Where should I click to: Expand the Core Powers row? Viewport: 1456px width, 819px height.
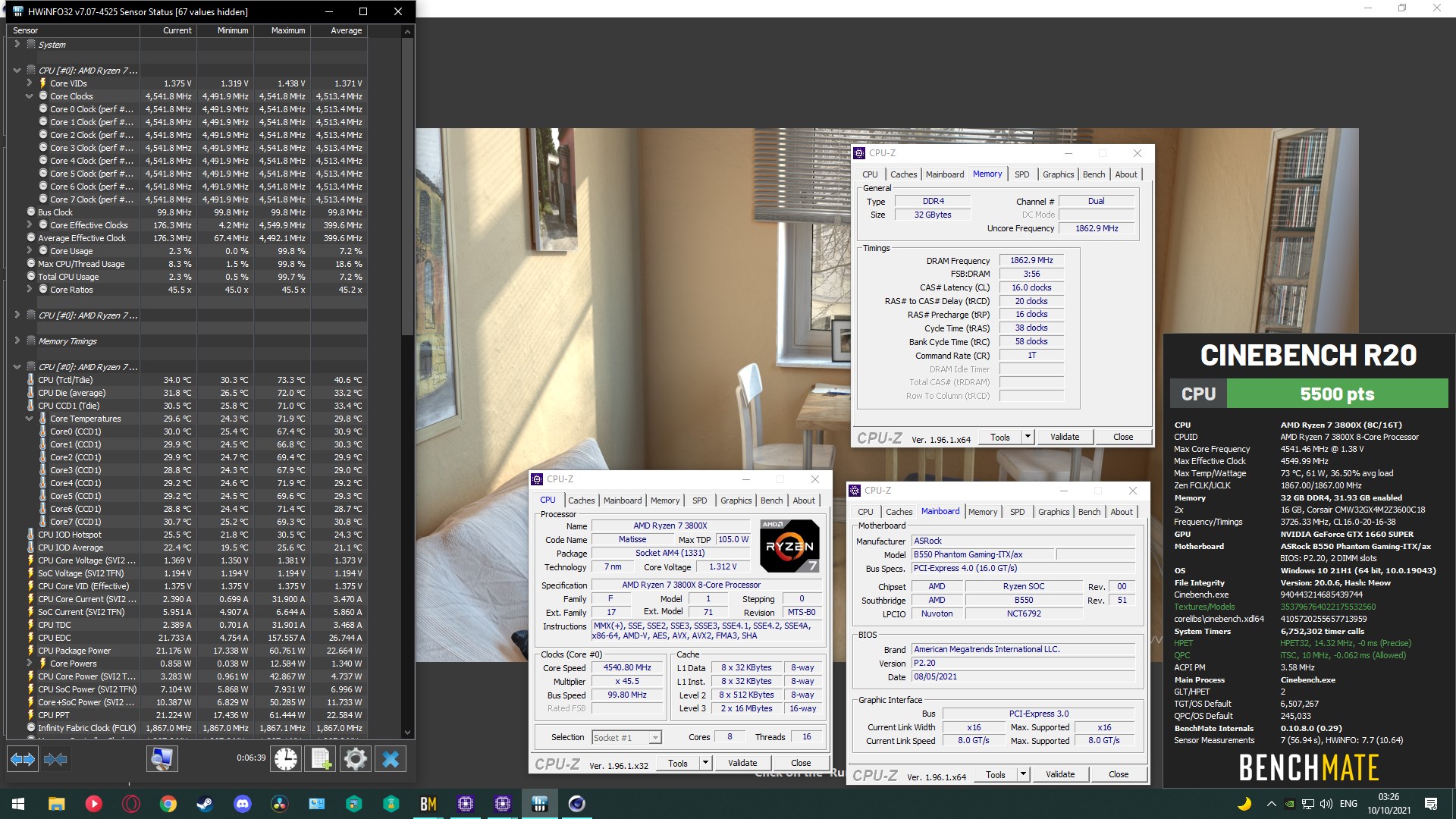click(x=29, y=664)
